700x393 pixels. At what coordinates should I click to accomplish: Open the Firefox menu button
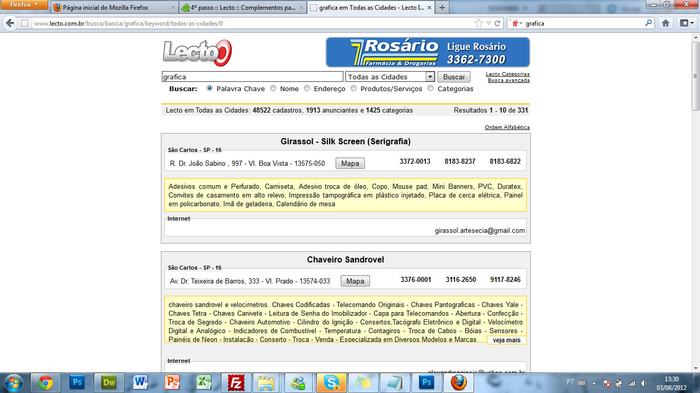click(x=24, y=5)
